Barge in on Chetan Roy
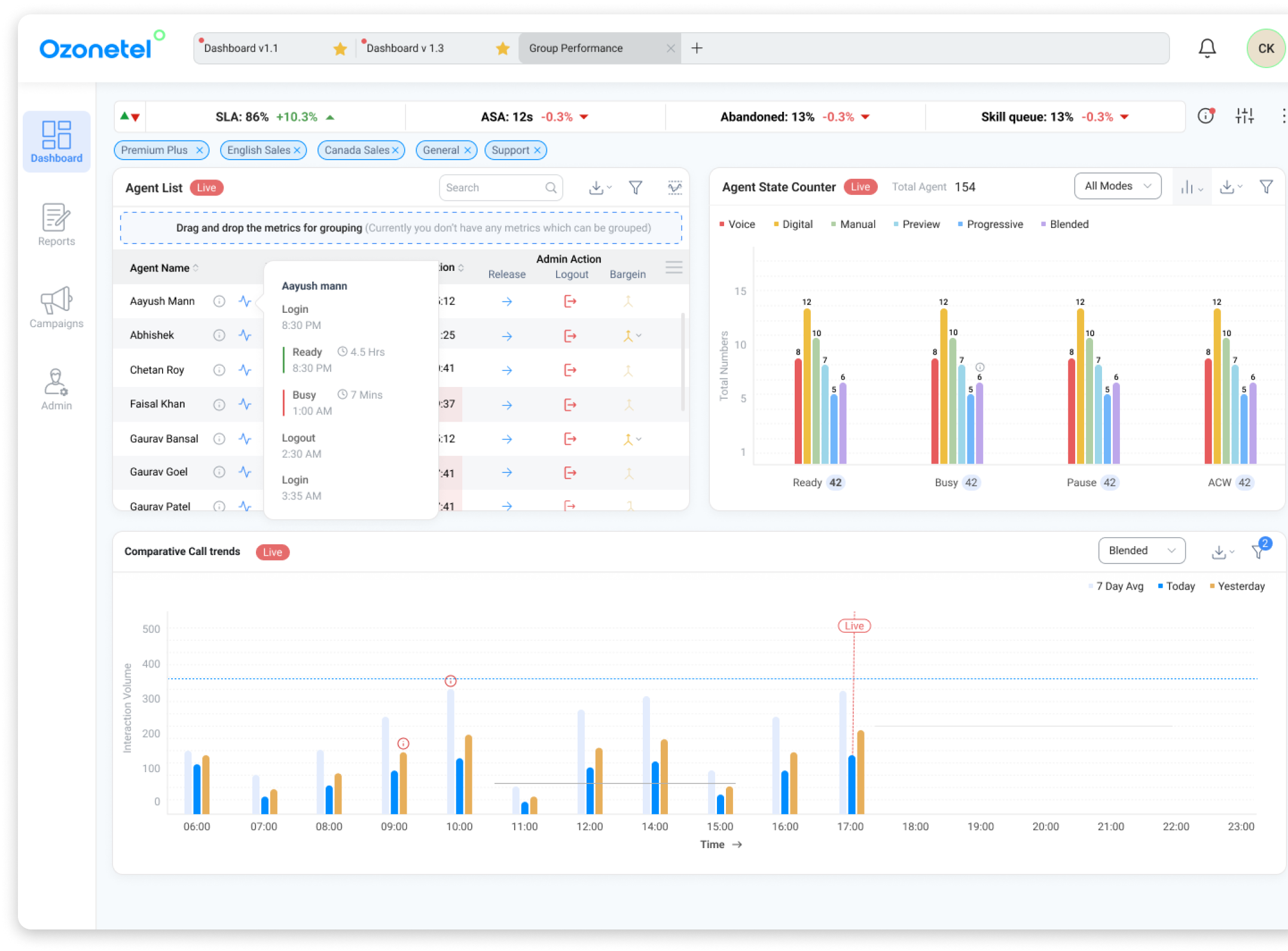 (x=628, y=370)
